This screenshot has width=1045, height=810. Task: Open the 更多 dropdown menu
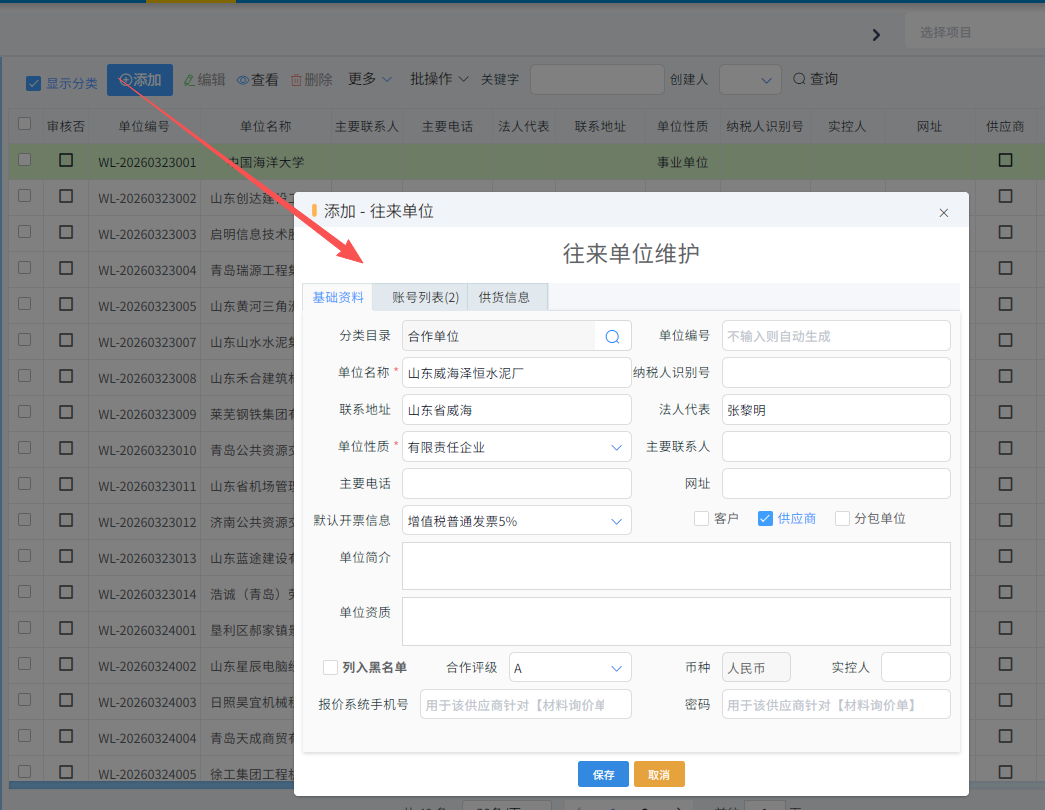(x=370, y=79)
